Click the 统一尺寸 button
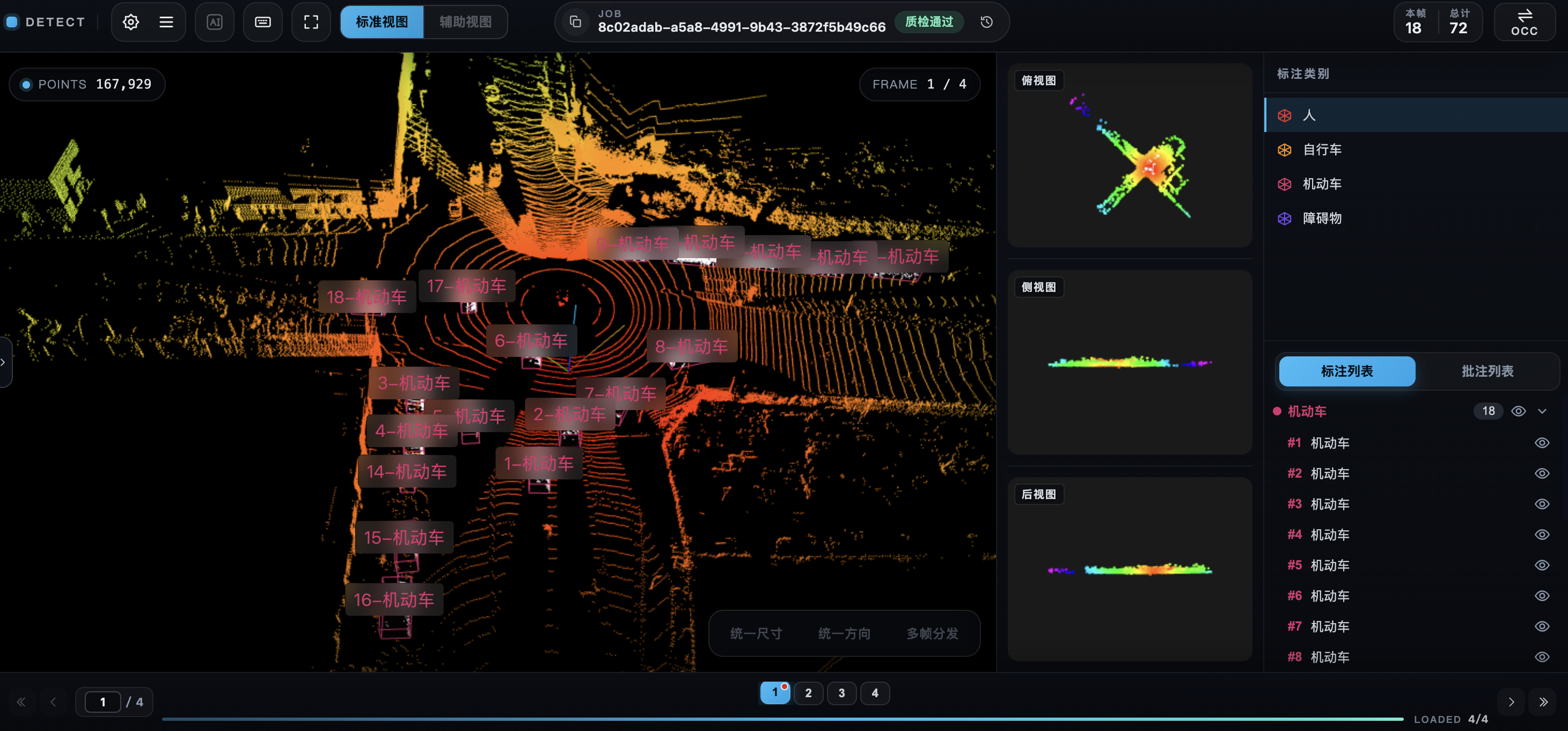 click(x=756, y=634)
